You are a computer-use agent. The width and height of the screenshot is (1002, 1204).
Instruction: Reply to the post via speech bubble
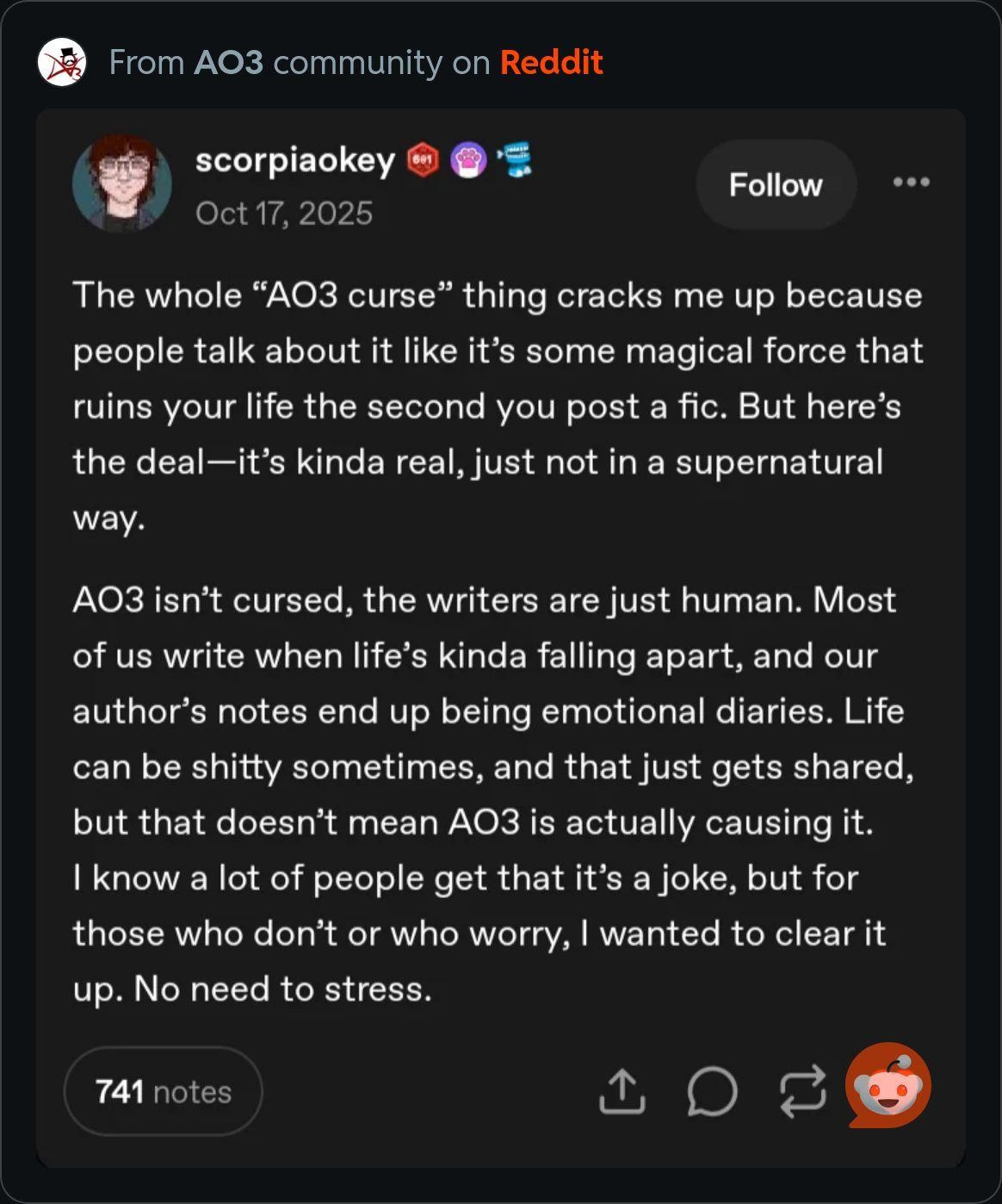tap(712, 1091)
